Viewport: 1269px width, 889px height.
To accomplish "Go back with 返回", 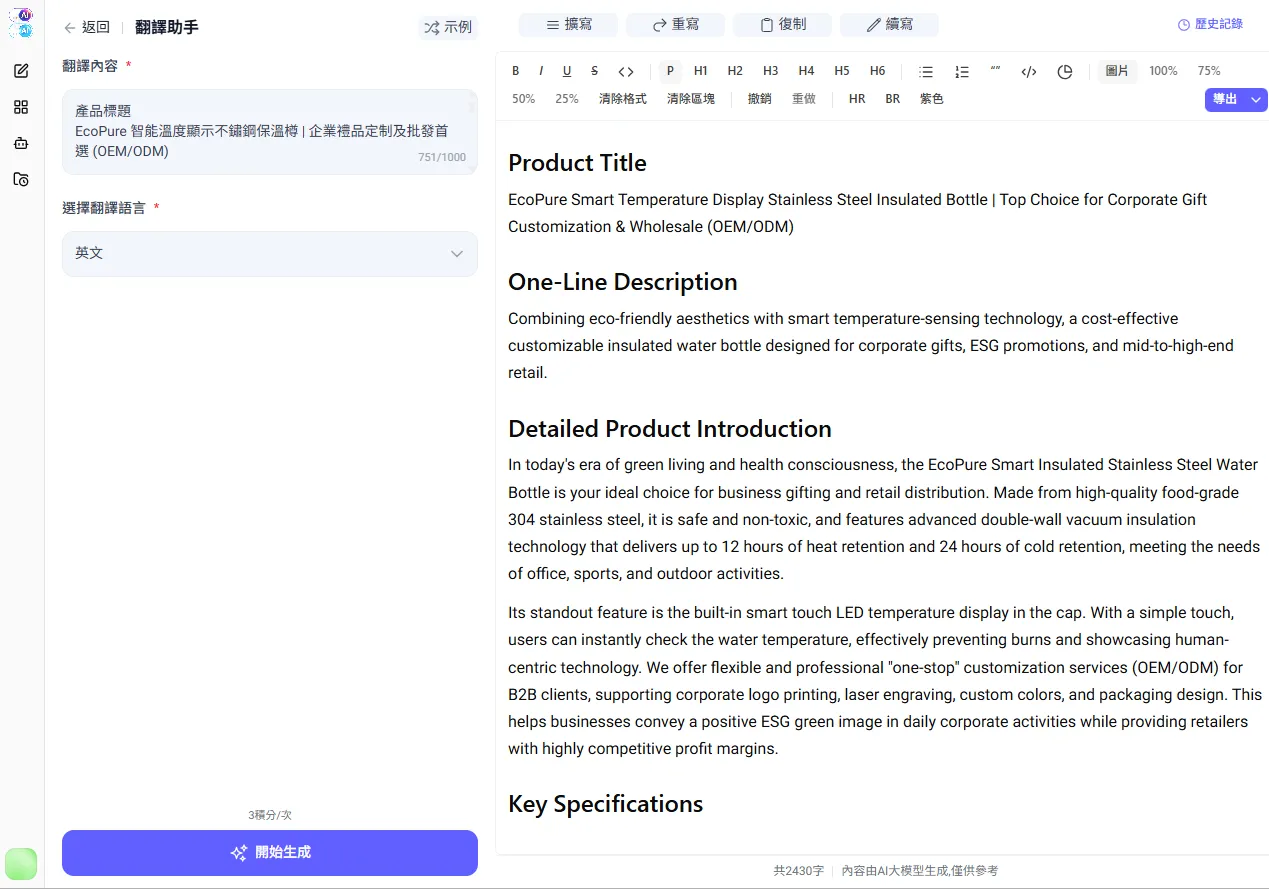I will (87, 28).
